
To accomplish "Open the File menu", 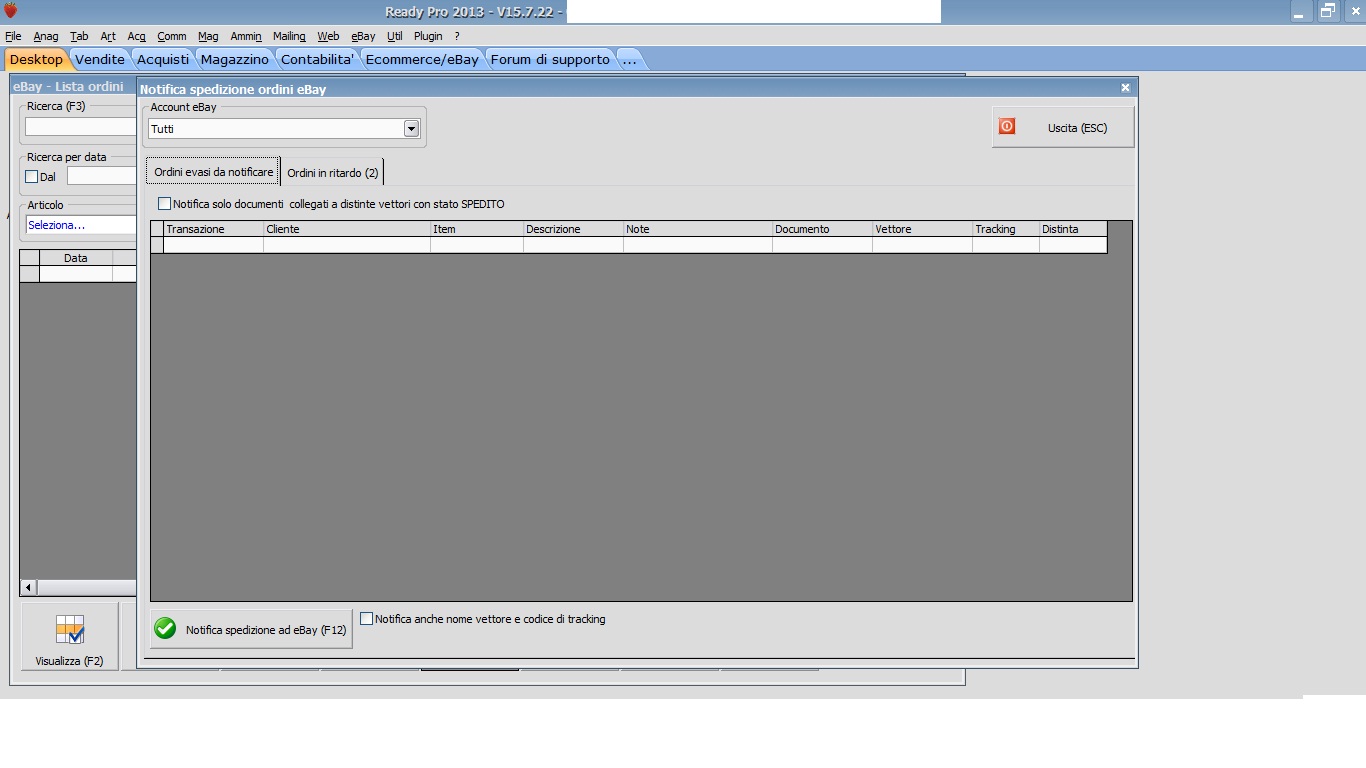I will (x=13, y=36).
